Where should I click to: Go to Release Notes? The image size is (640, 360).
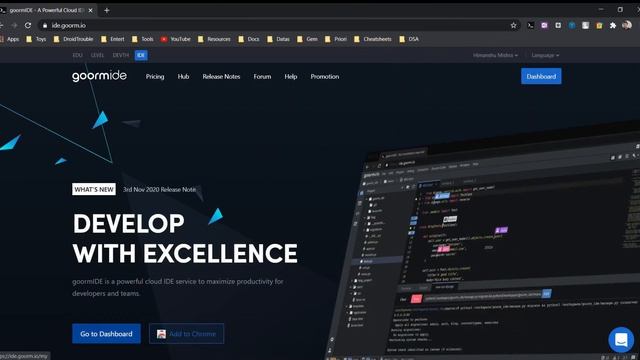221,76
